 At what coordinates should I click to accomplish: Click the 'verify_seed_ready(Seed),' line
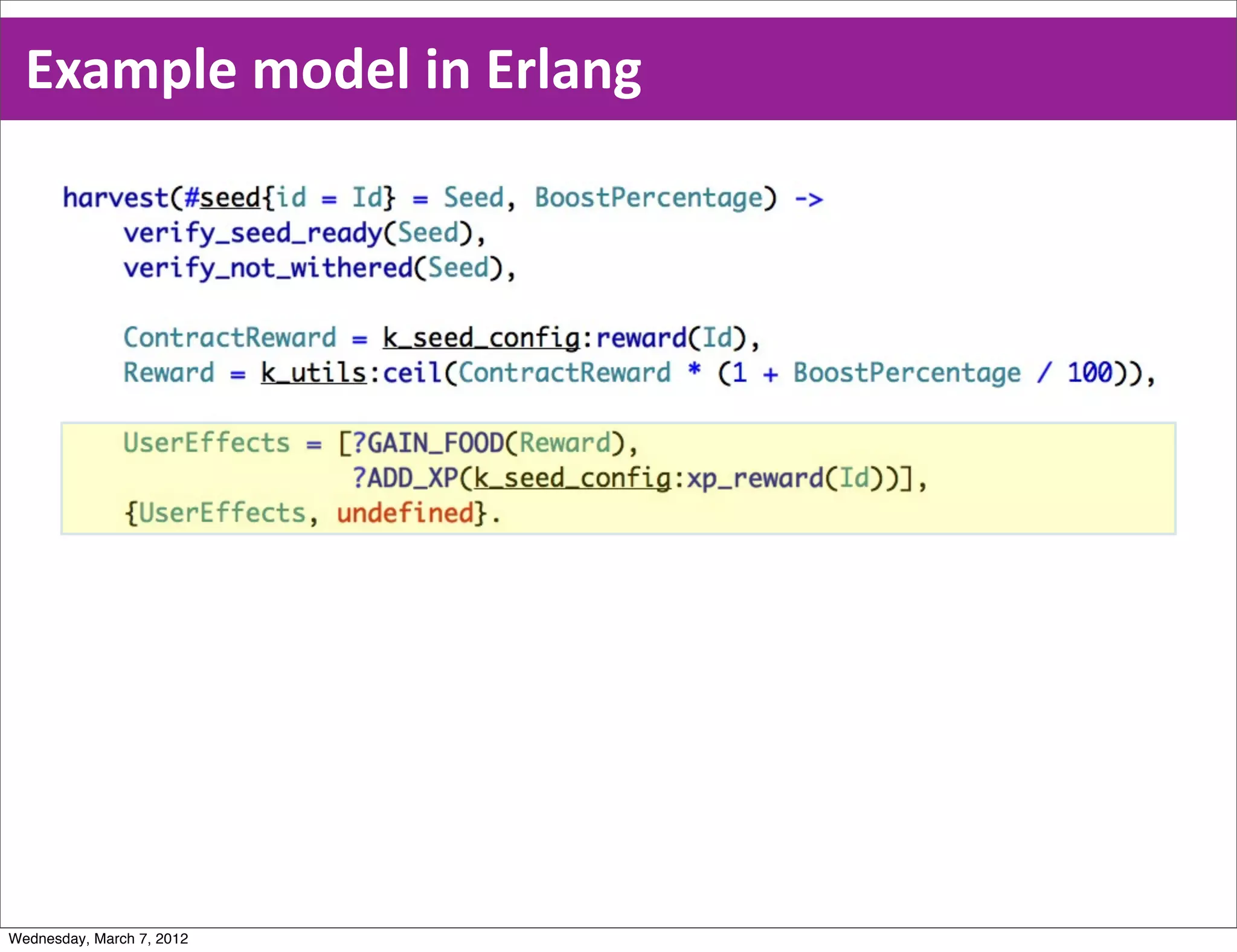(304, 234)
